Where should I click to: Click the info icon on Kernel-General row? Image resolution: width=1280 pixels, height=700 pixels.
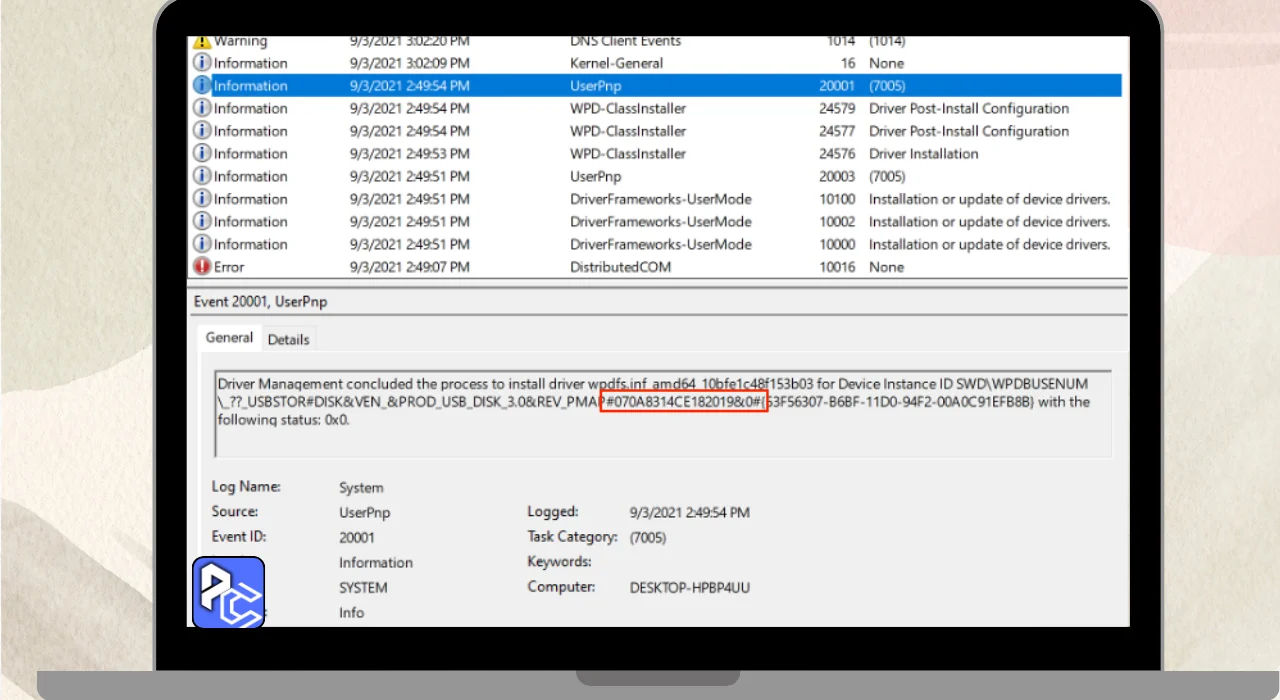202,63
